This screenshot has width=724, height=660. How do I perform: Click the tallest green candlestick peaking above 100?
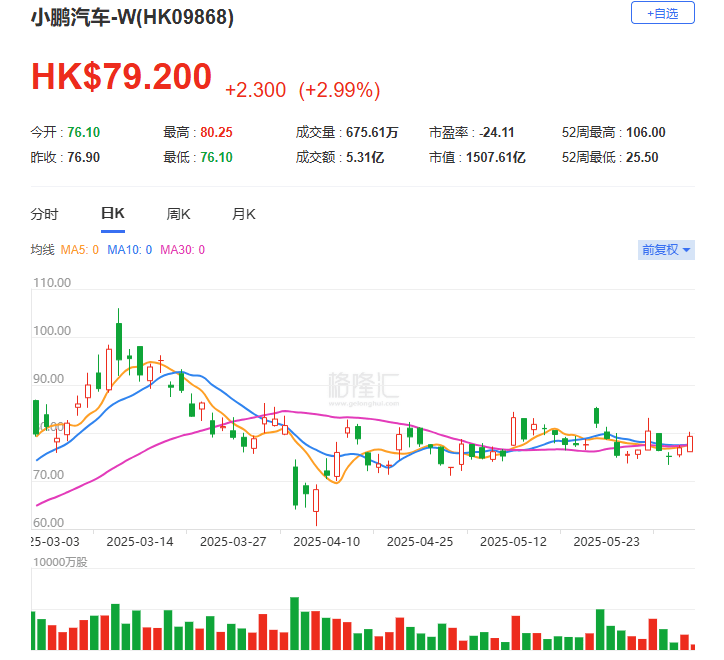(x=119, y=341)
